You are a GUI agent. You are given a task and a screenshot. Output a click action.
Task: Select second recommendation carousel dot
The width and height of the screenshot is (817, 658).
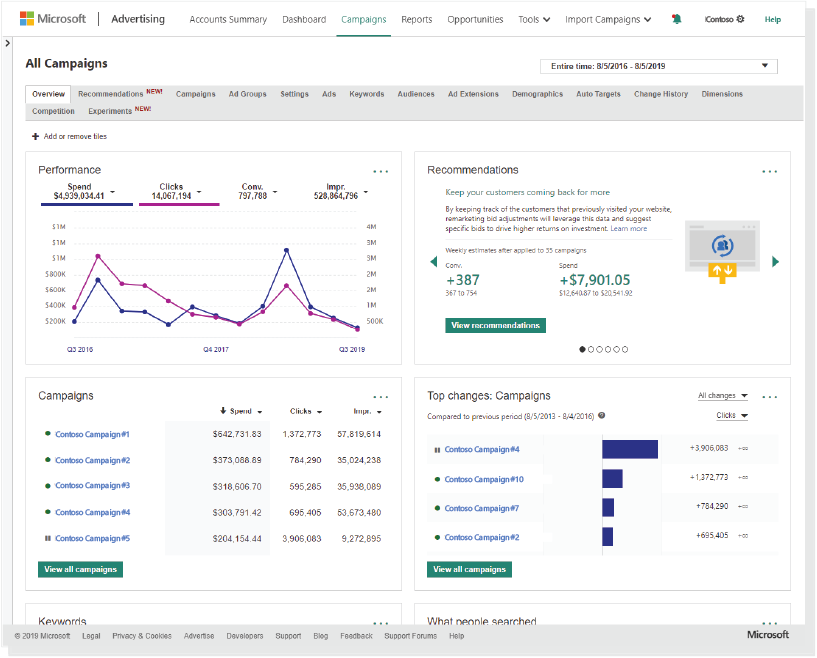point(591,350)
